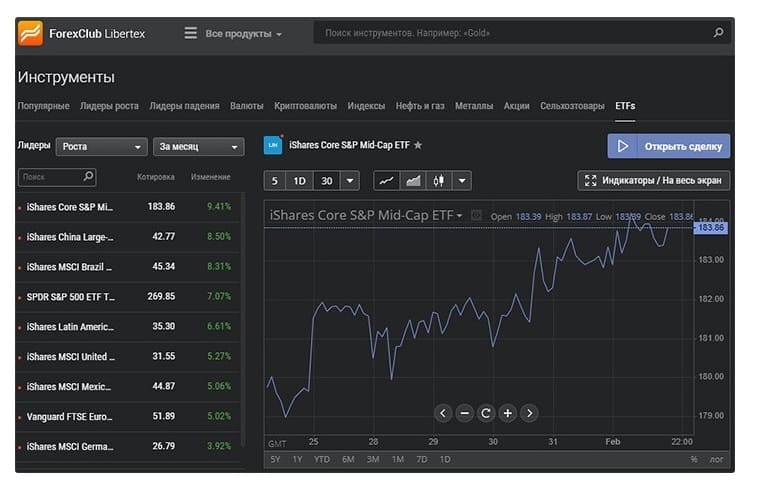Toggle logarithmic scale on chart
Viewport: 761px width, 498px height.
pyautogui.click(x=717, y=459)
